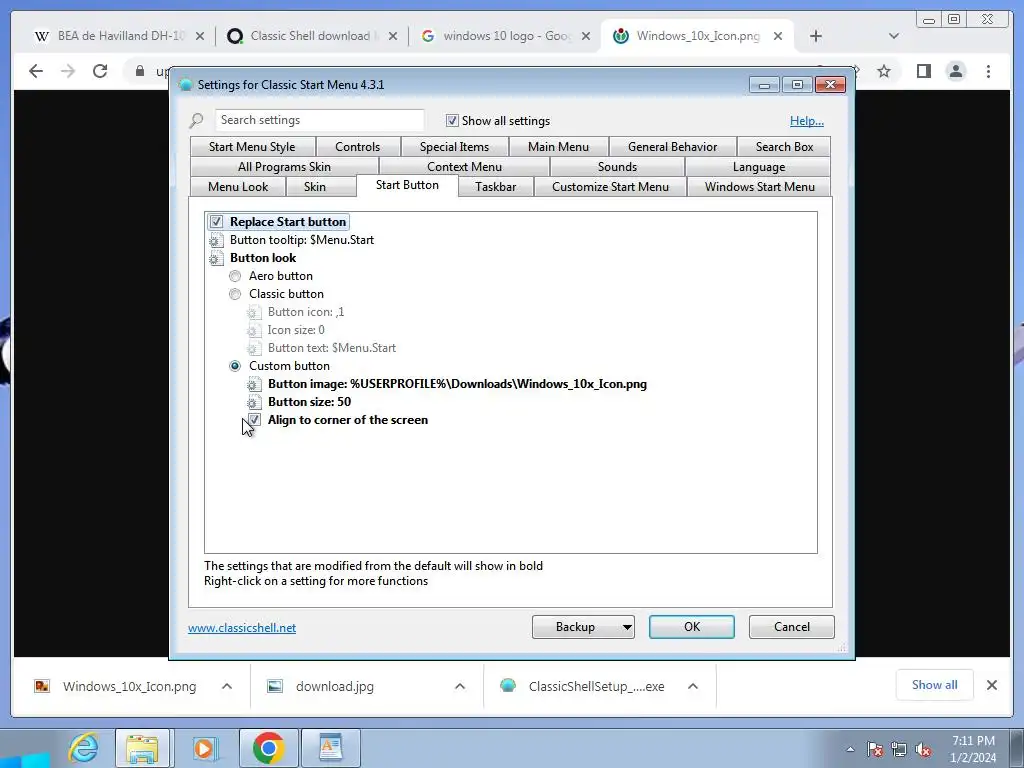This screenshot has height=768, width=1024.
Task: Switch to the Controls tab
Action: [357, 147]
